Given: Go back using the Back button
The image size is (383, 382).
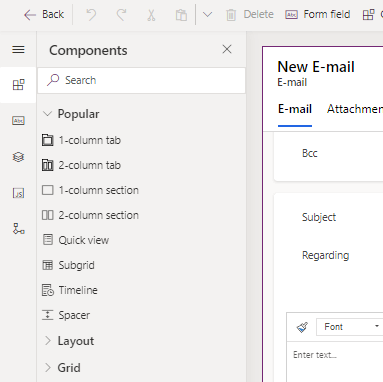Looking at the screenshot, I should 44,15.
